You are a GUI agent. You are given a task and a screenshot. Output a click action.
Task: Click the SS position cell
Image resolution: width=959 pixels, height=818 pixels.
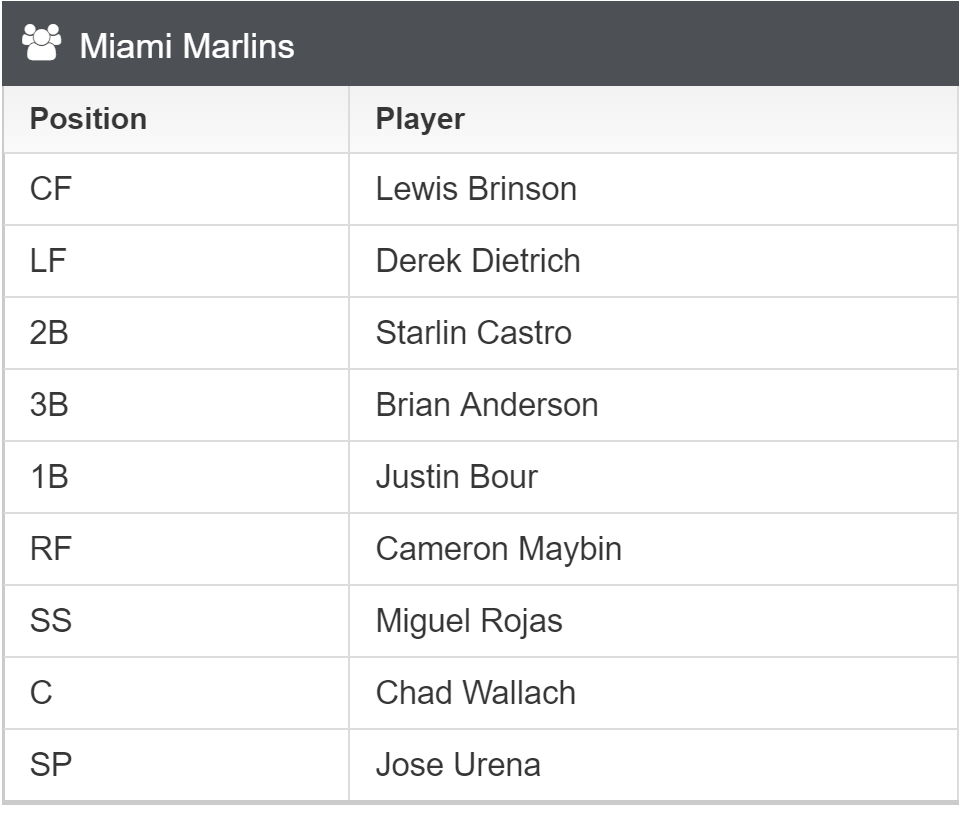[176, 621]
